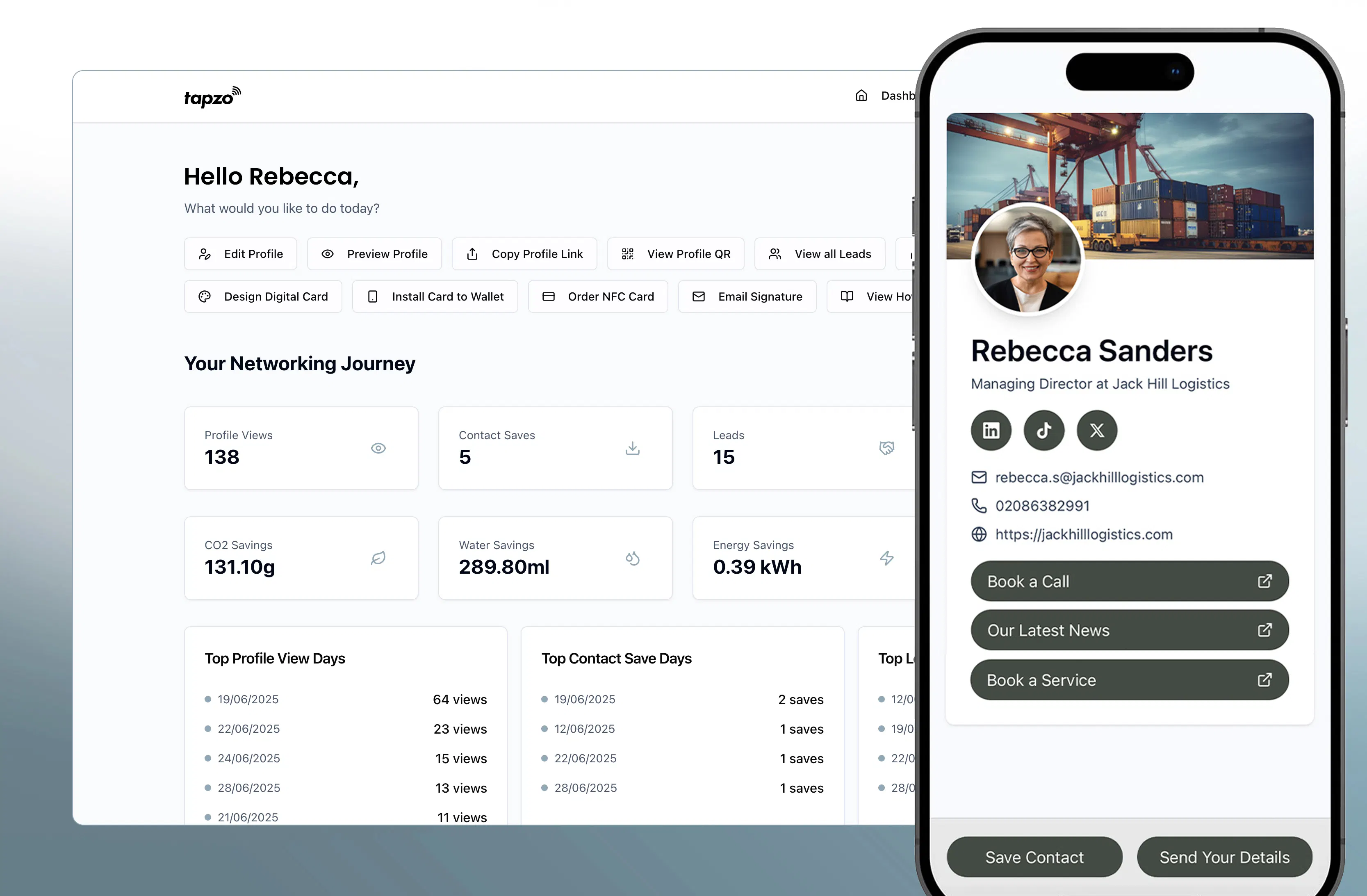This screenshot has height=896, width=1367.
Task: Click Managing Director at Jack Hill Logistics
Action: [x=1100, y=384]
